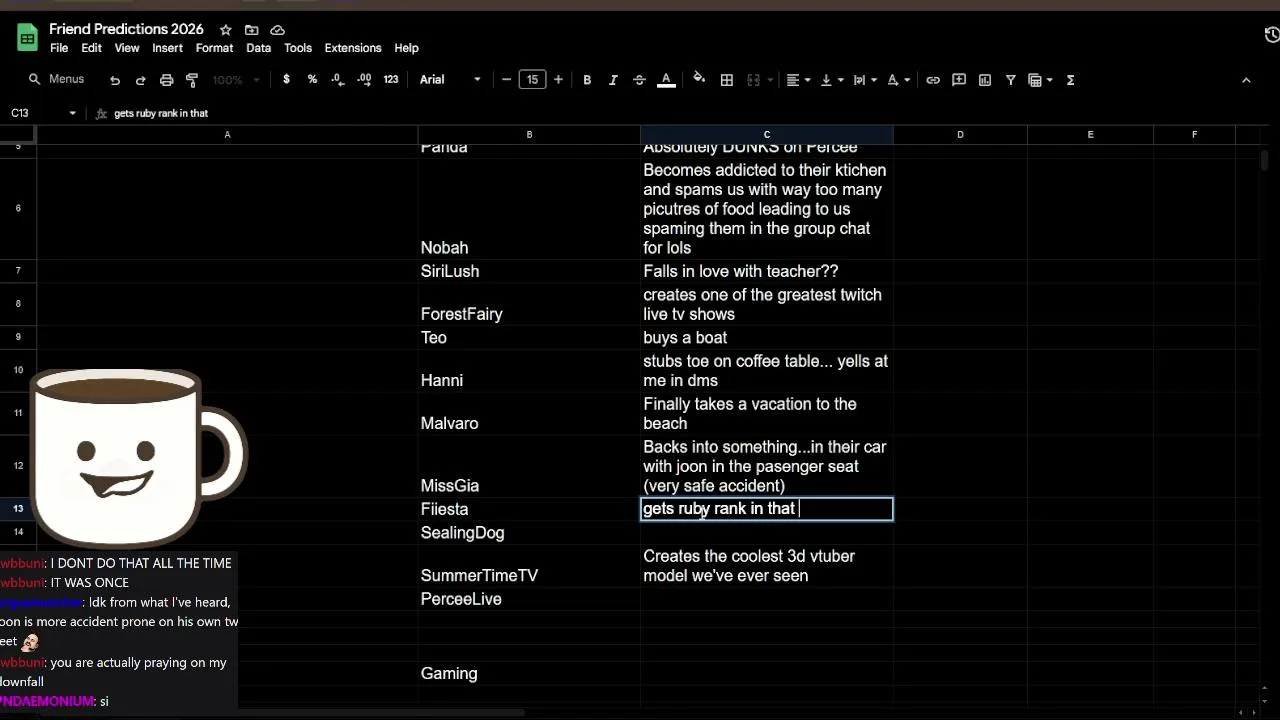Click the cloud document status icon
The image size is (1280, 720).
tap(277, 30)
